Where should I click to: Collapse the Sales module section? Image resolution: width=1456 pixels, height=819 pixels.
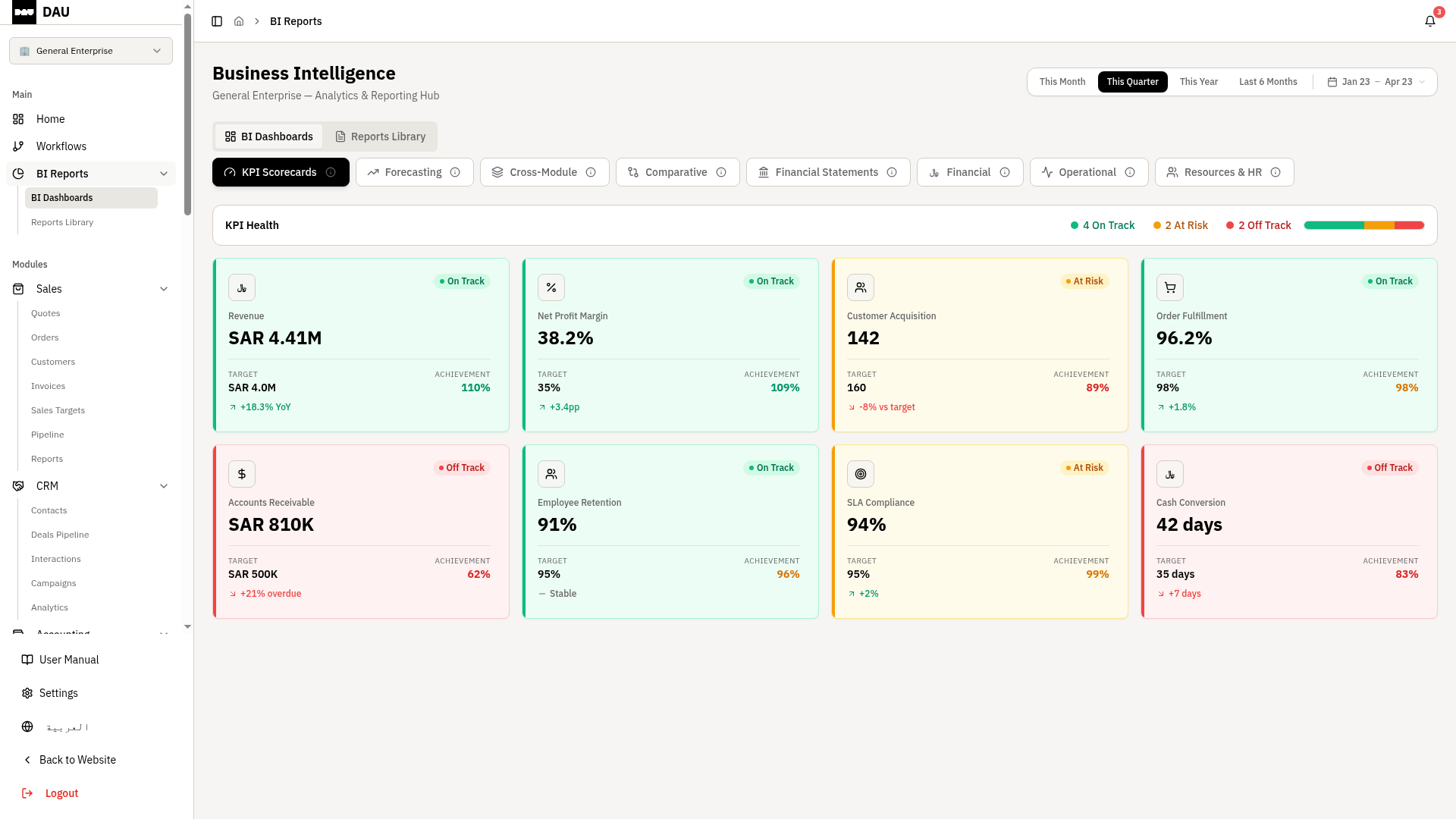tap(164, 289)
